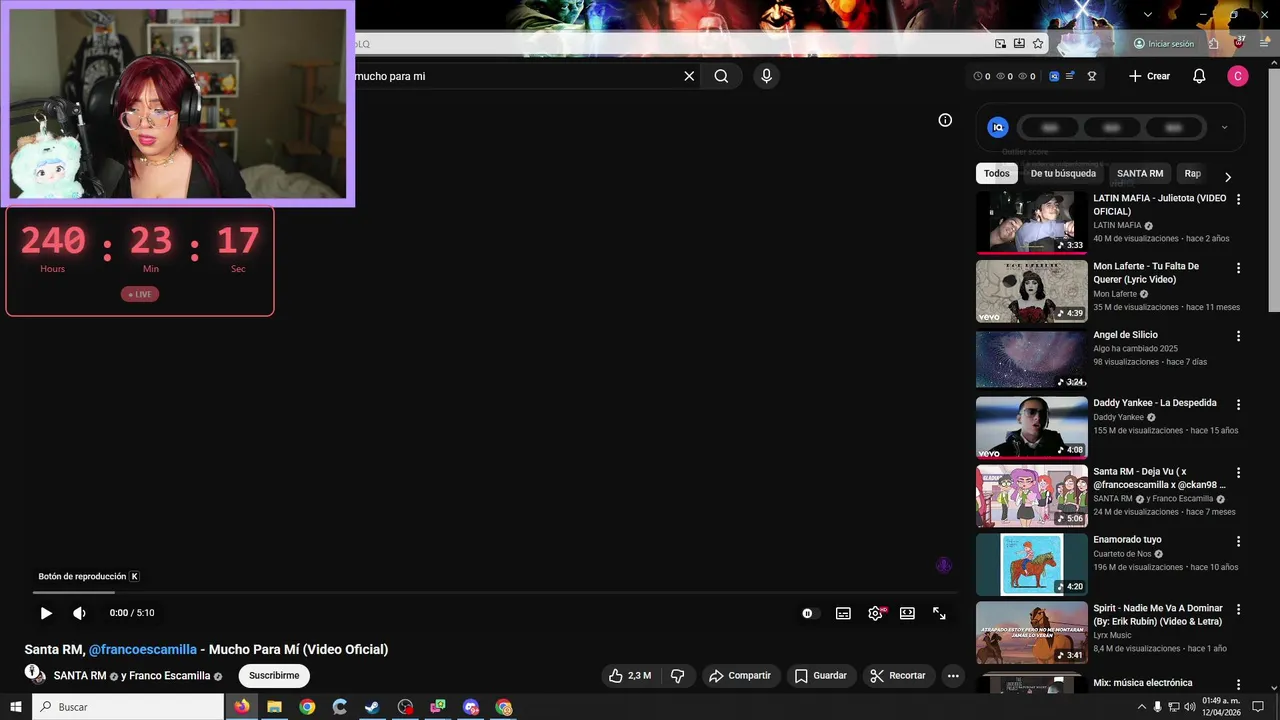Click the Crear button

(1149, 76)
